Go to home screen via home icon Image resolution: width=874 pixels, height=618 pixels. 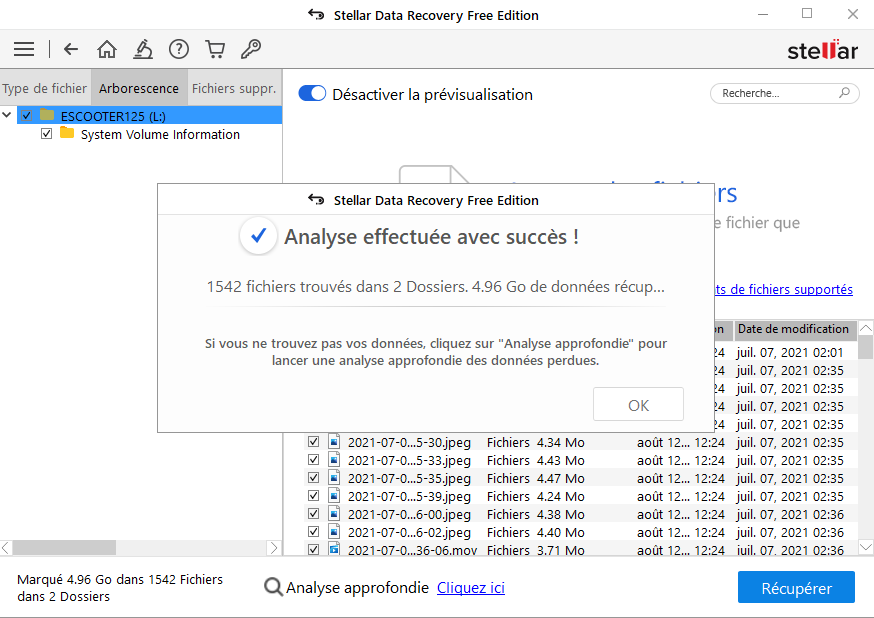(106, 48)
